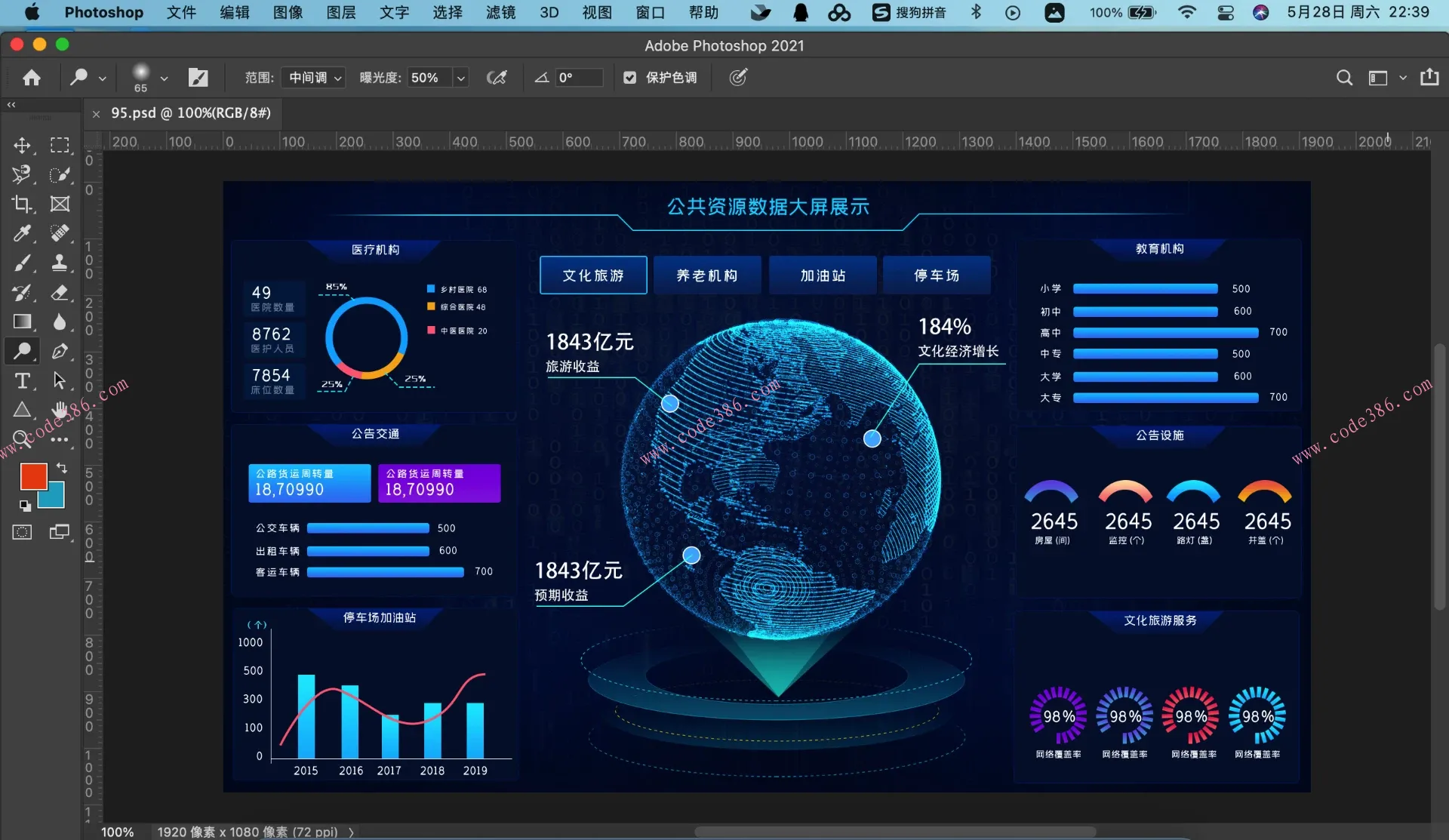Pick the Eyedropper tool

(x=23, y=233)
